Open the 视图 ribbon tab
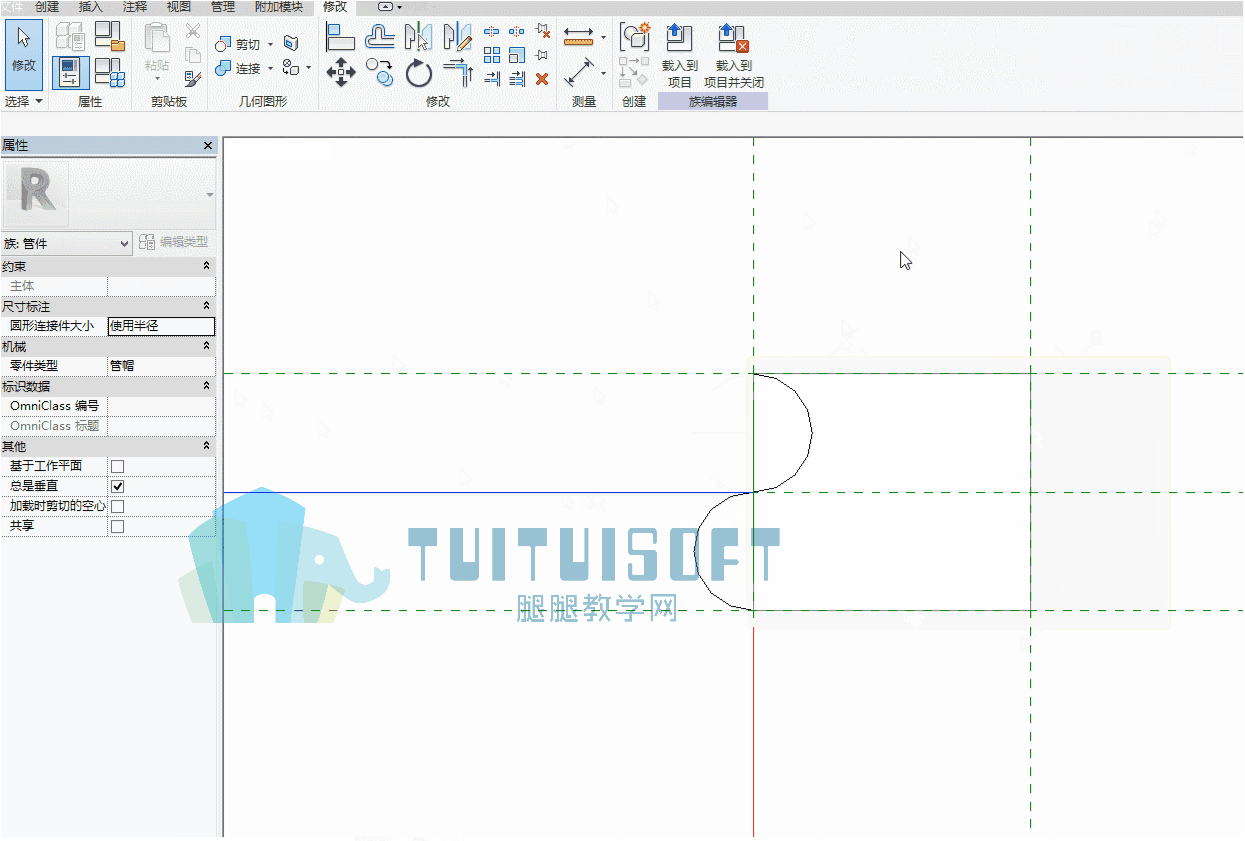 click(x=179, y=7)
